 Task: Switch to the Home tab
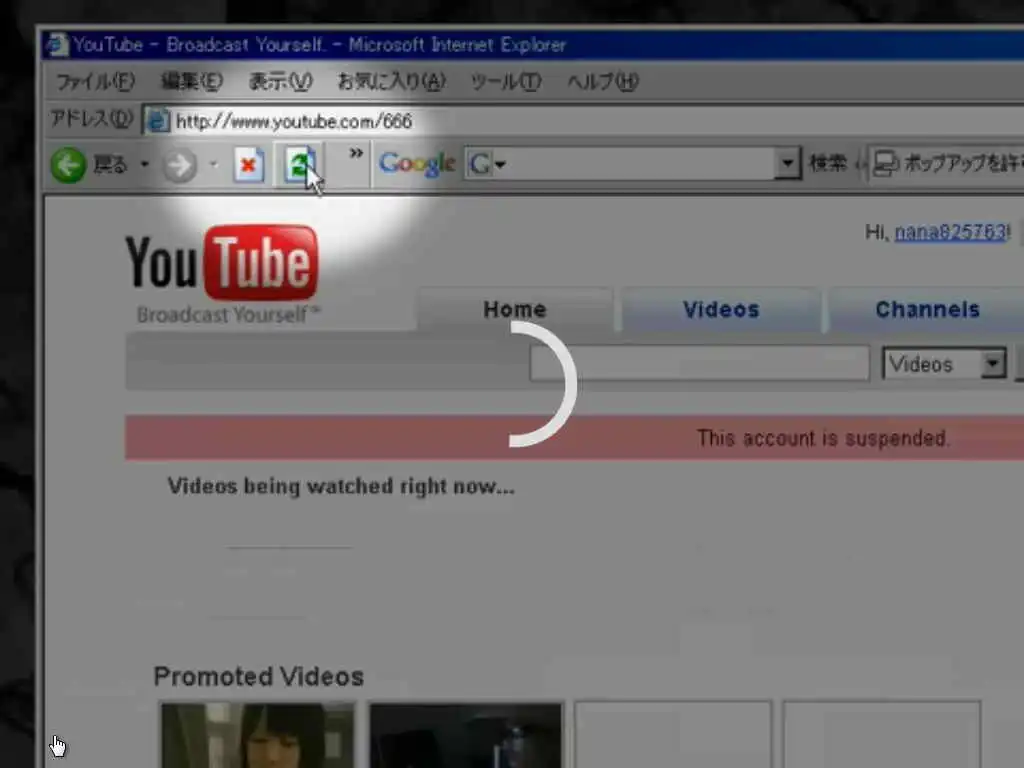point(515,310)
